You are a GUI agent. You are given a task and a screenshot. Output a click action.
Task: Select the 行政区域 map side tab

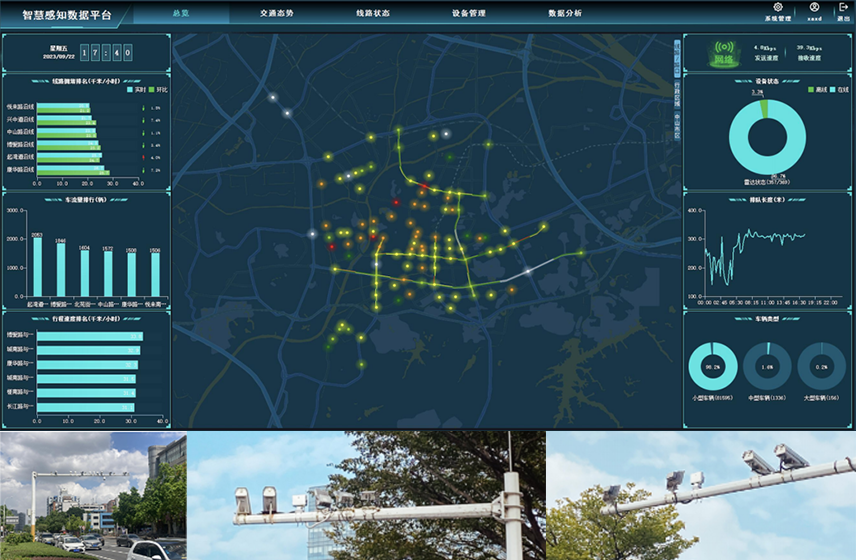tap(676, 97)
